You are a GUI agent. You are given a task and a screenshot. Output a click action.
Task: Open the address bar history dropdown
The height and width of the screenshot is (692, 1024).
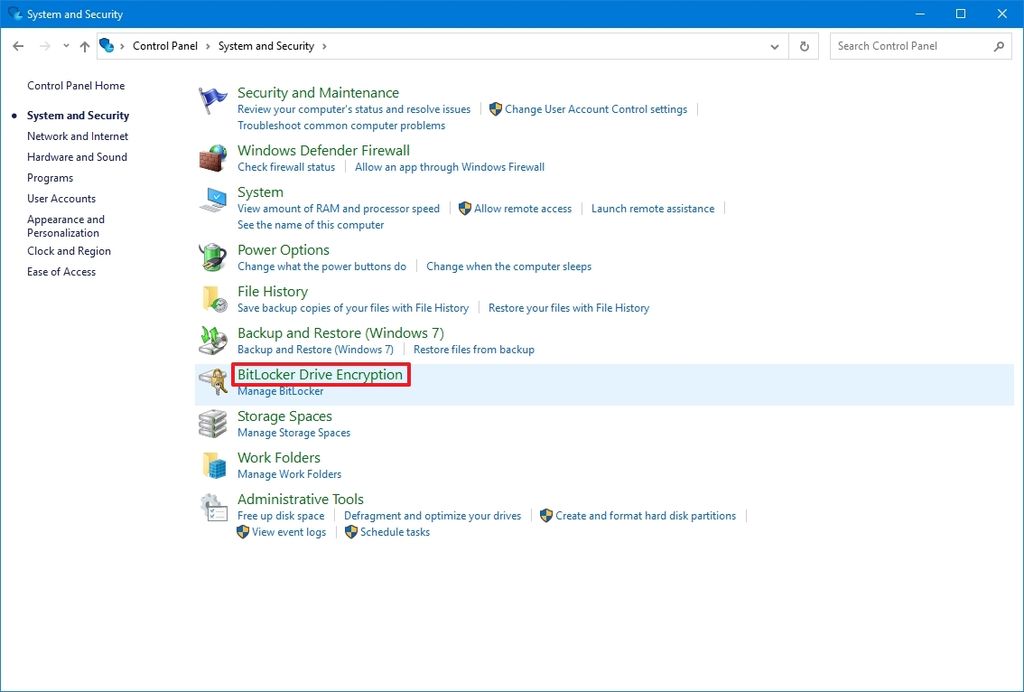[774, 46]
